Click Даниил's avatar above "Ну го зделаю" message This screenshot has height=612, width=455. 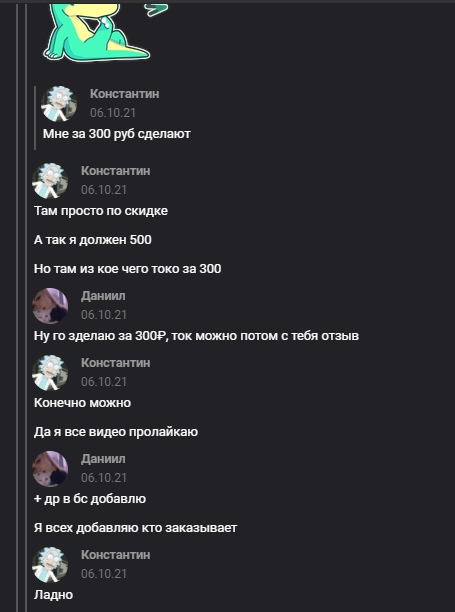(50, 306)
